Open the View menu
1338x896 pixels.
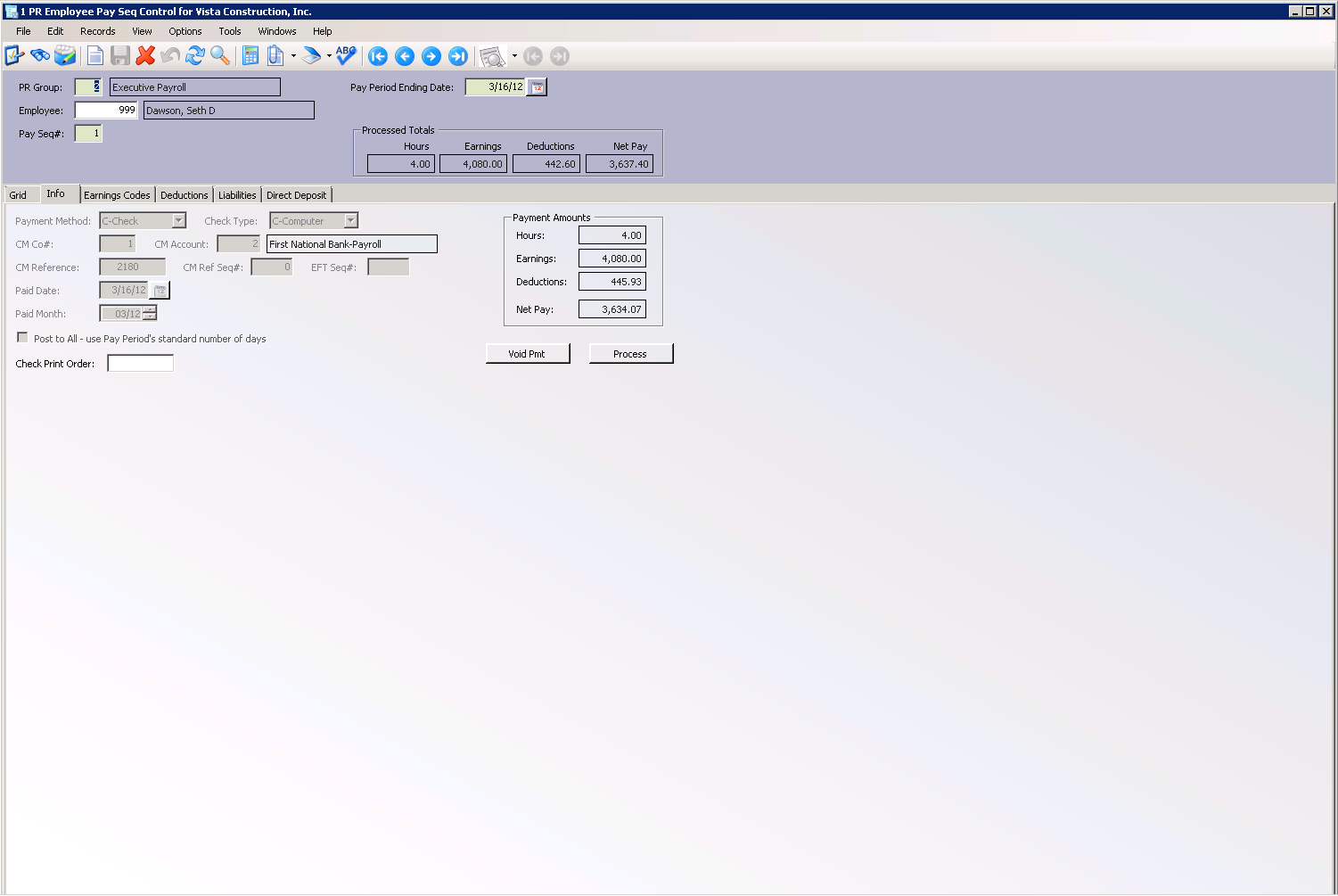coord(142,31)
